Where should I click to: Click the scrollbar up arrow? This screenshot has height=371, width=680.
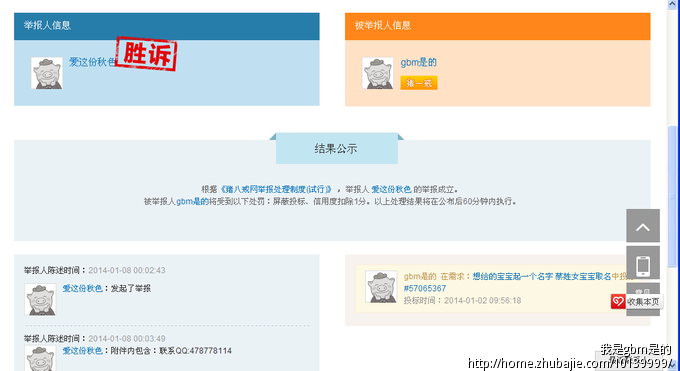pos(672,4)
